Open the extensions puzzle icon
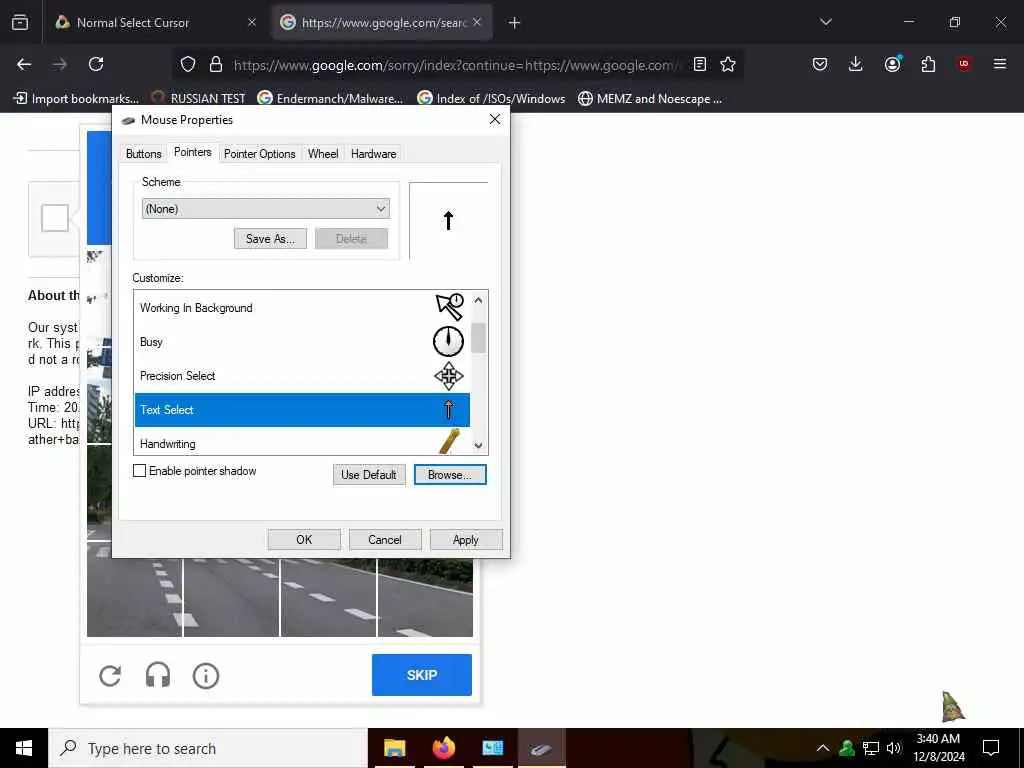This screenshot has height=768, width=1024. 928,64
